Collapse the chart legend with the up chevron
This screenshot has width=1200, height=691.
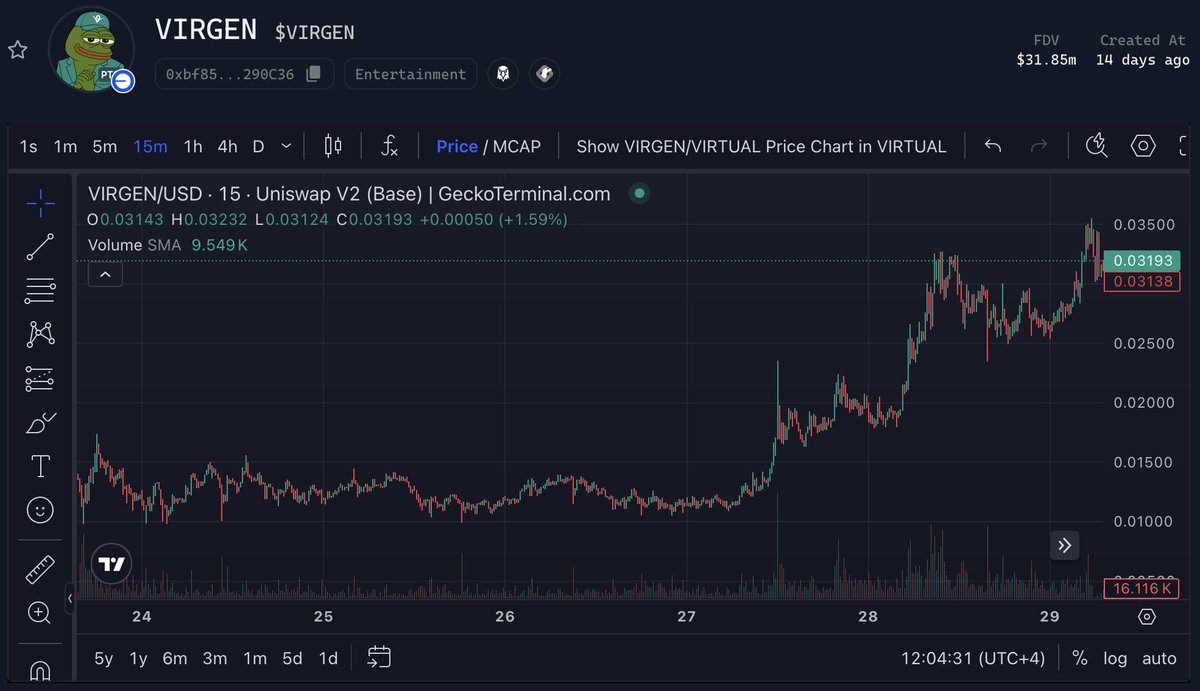click(105, 273)
